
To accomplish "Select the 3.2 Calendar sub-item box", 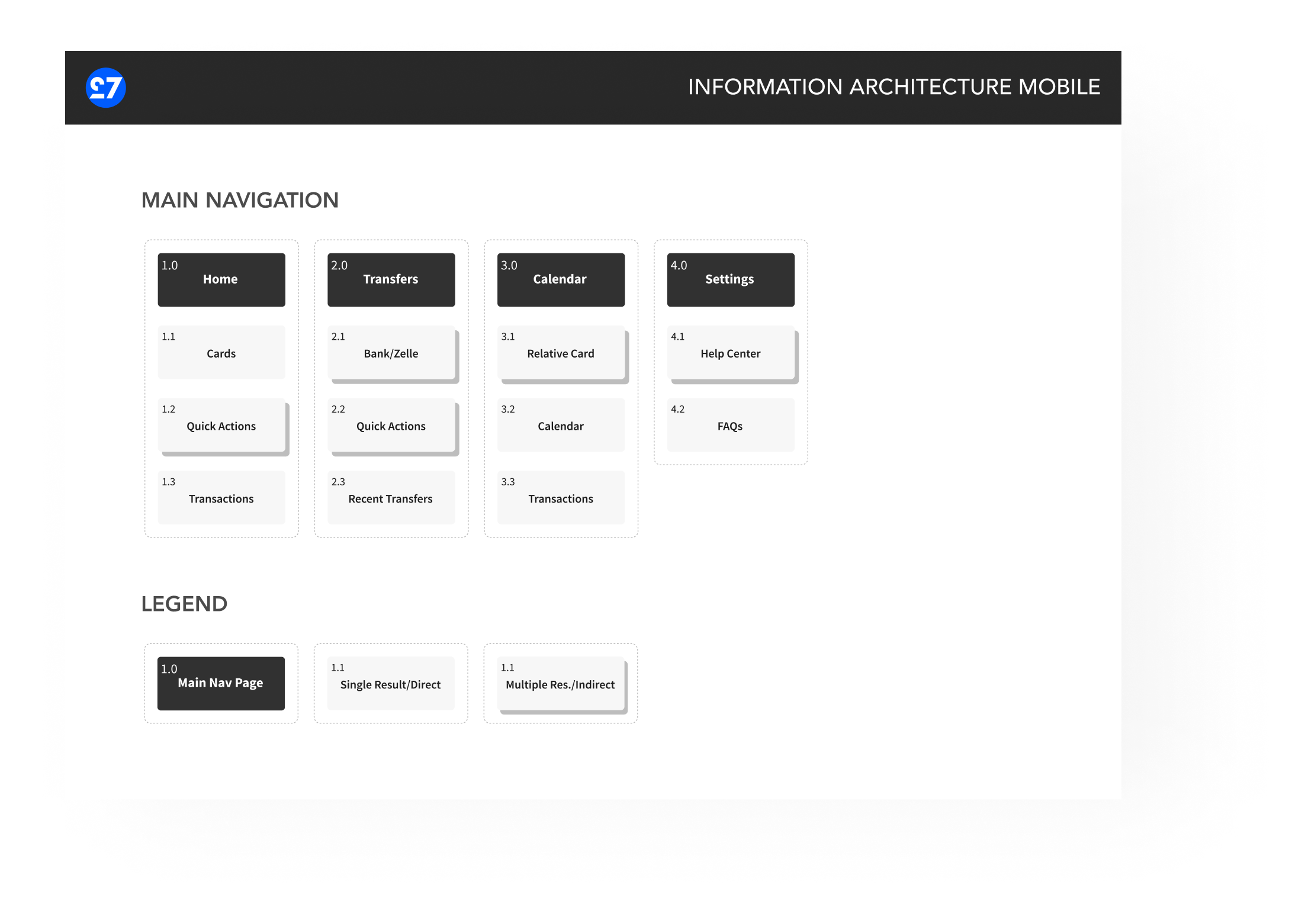I will pyautogui.click(x=561, y=425).
